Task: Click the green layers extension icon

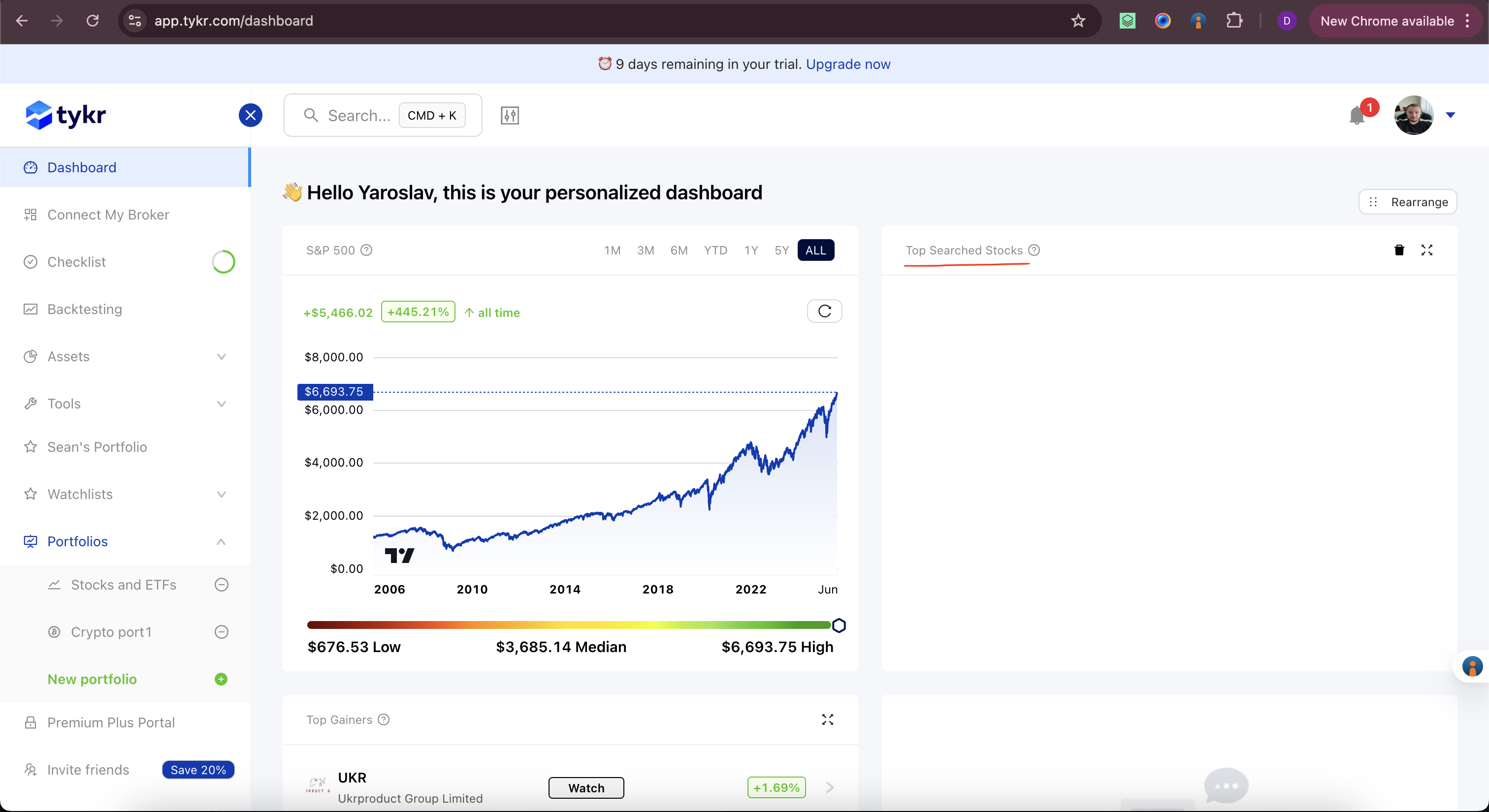Action: [x=1127, y=21]
